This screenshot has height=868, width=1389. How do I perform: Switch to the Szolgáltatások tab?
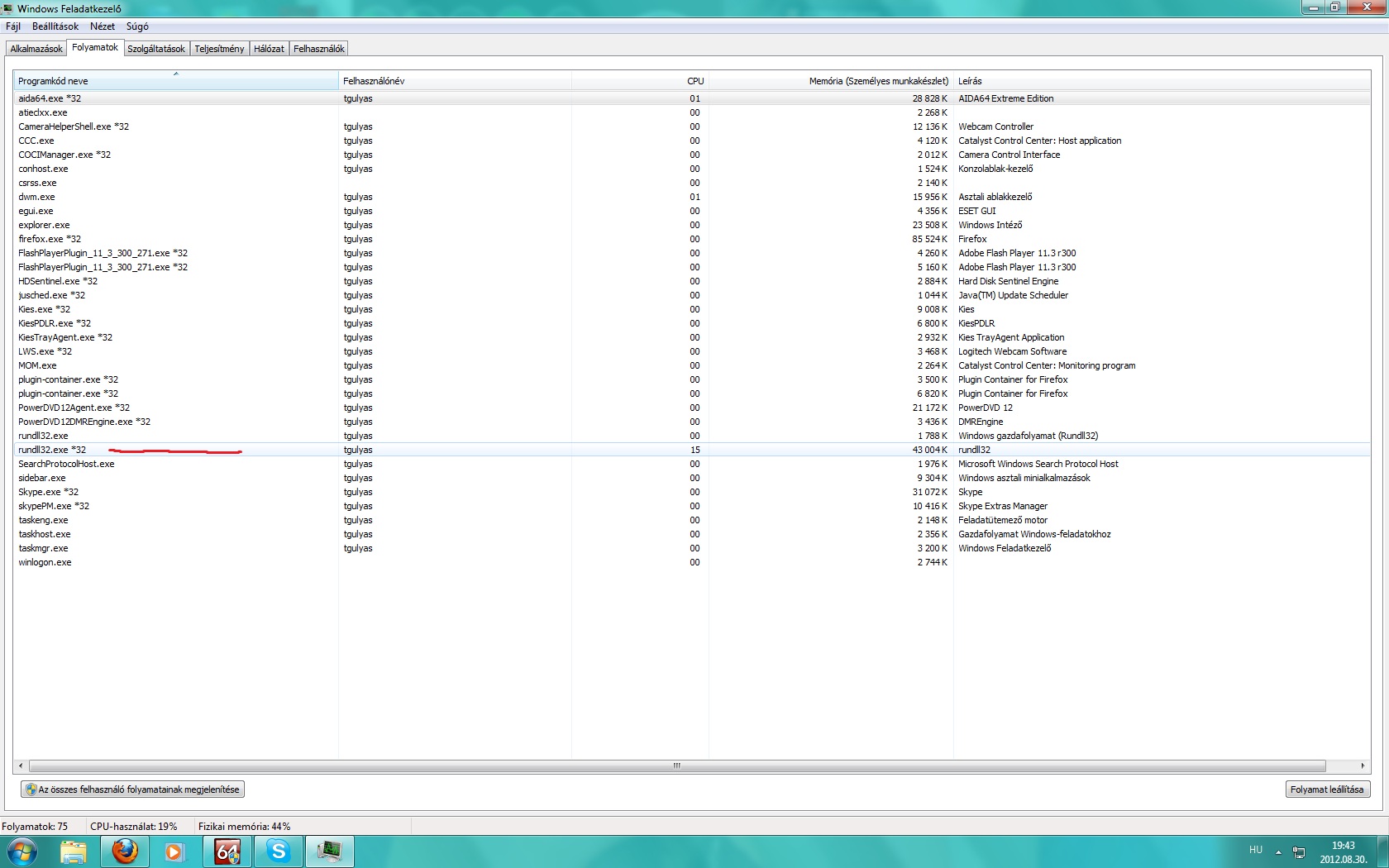click(x=156, y=49)
